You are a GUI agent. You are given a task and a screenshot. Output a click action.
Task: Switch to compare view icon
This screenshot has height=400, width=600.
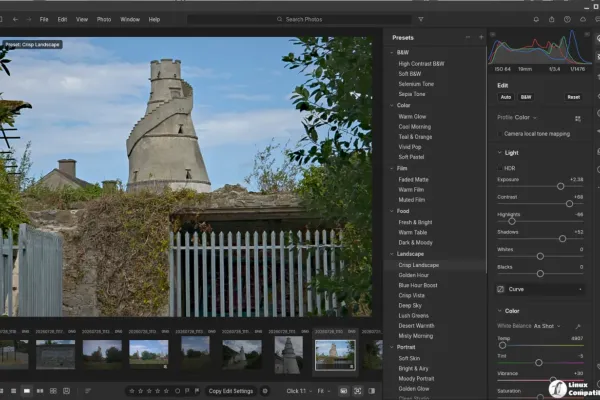click(40, 391)
